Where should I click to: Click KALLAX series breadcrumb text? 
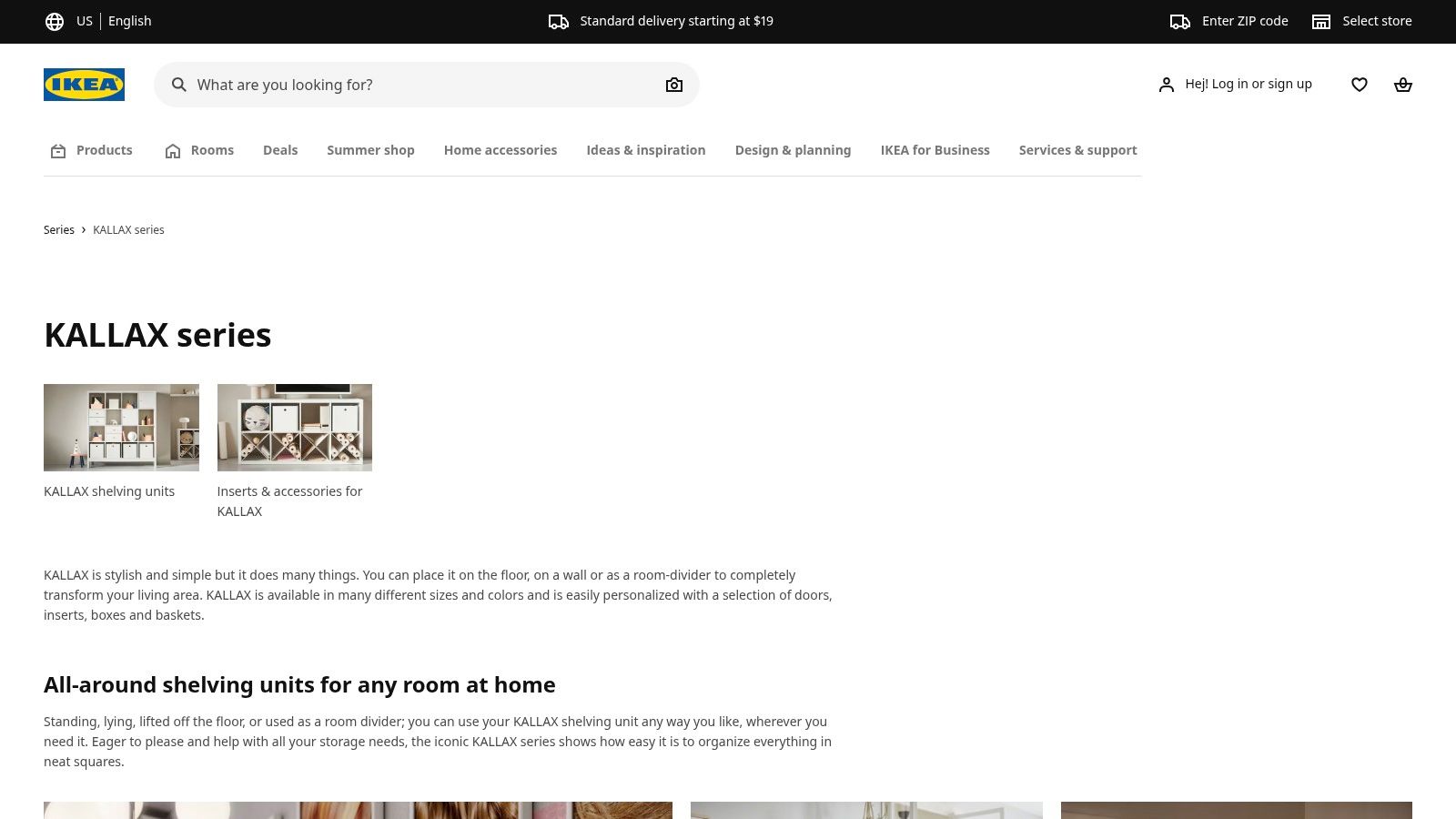tap(128, 230)
